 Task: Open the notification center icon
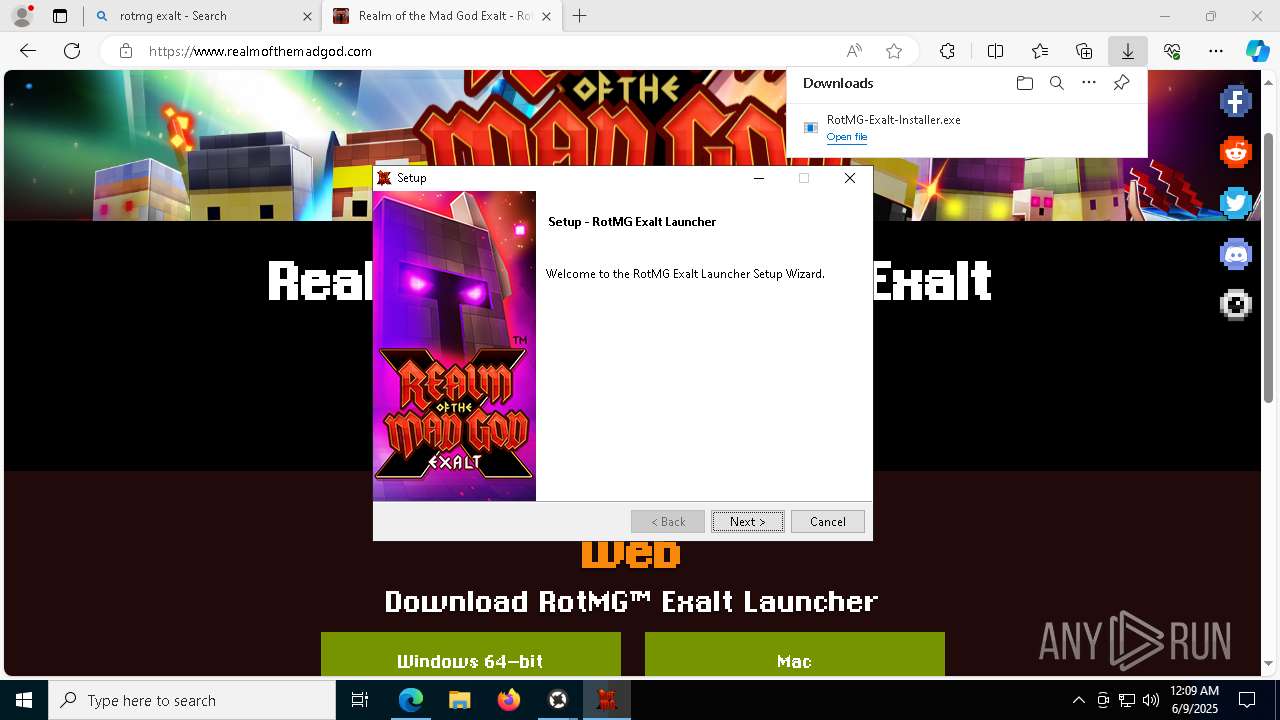pos(1247,700)
